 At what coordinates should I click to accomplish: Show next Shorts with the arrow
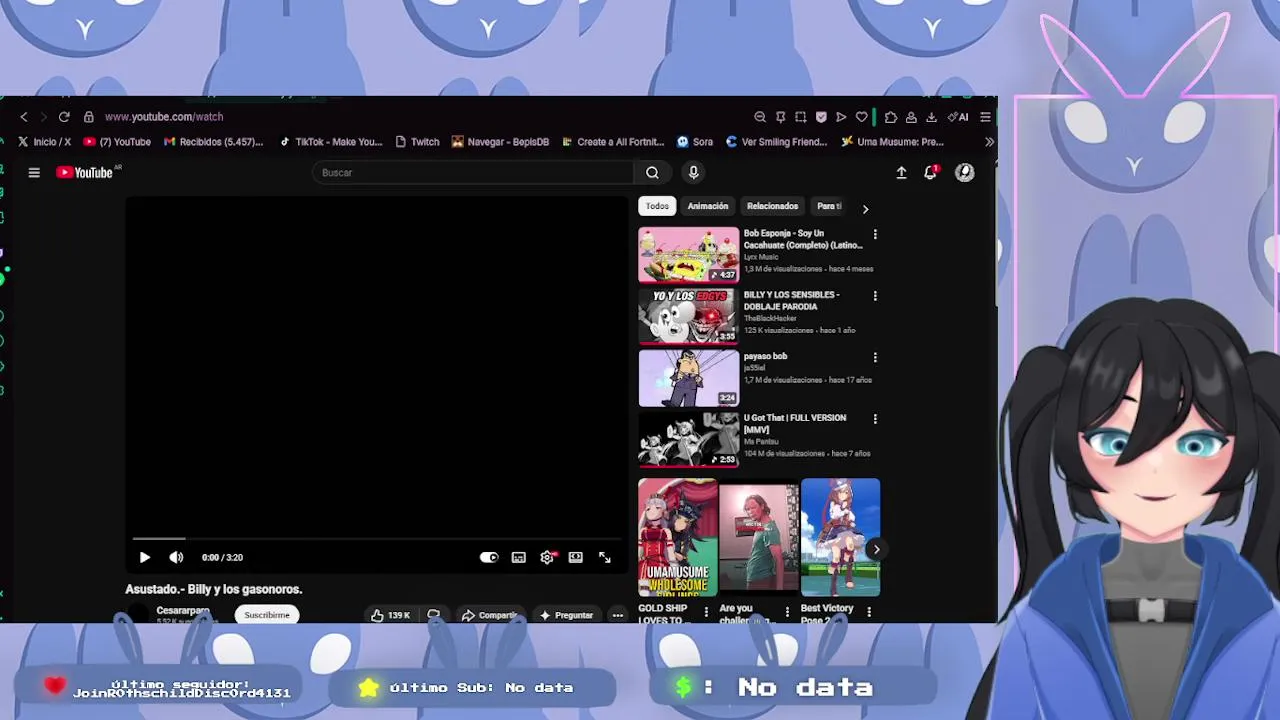point(876,549)
